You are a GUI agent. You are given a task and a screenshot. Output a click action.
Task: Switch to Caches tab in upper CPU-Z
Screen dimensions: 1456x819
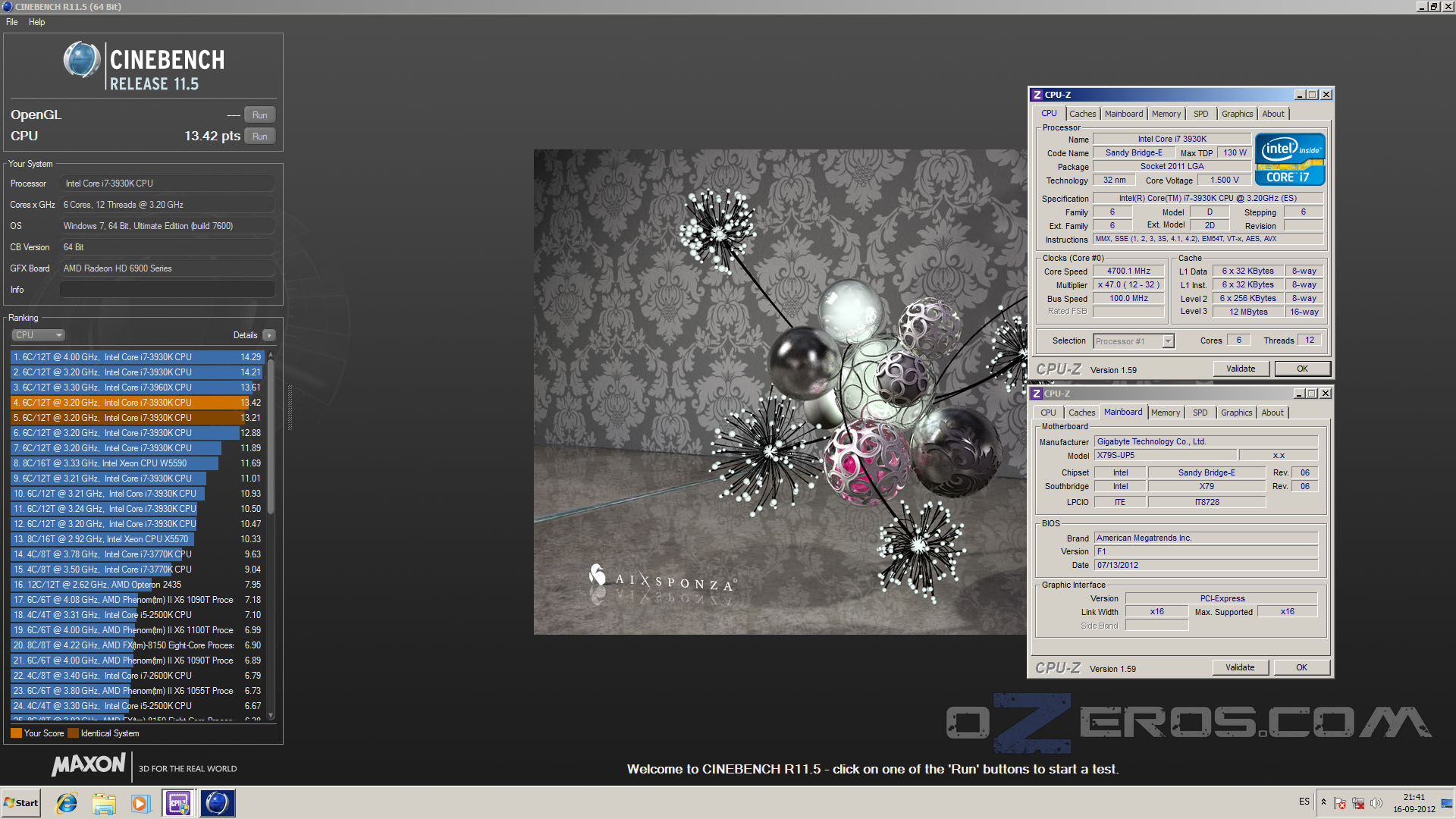pos(1083,114)
